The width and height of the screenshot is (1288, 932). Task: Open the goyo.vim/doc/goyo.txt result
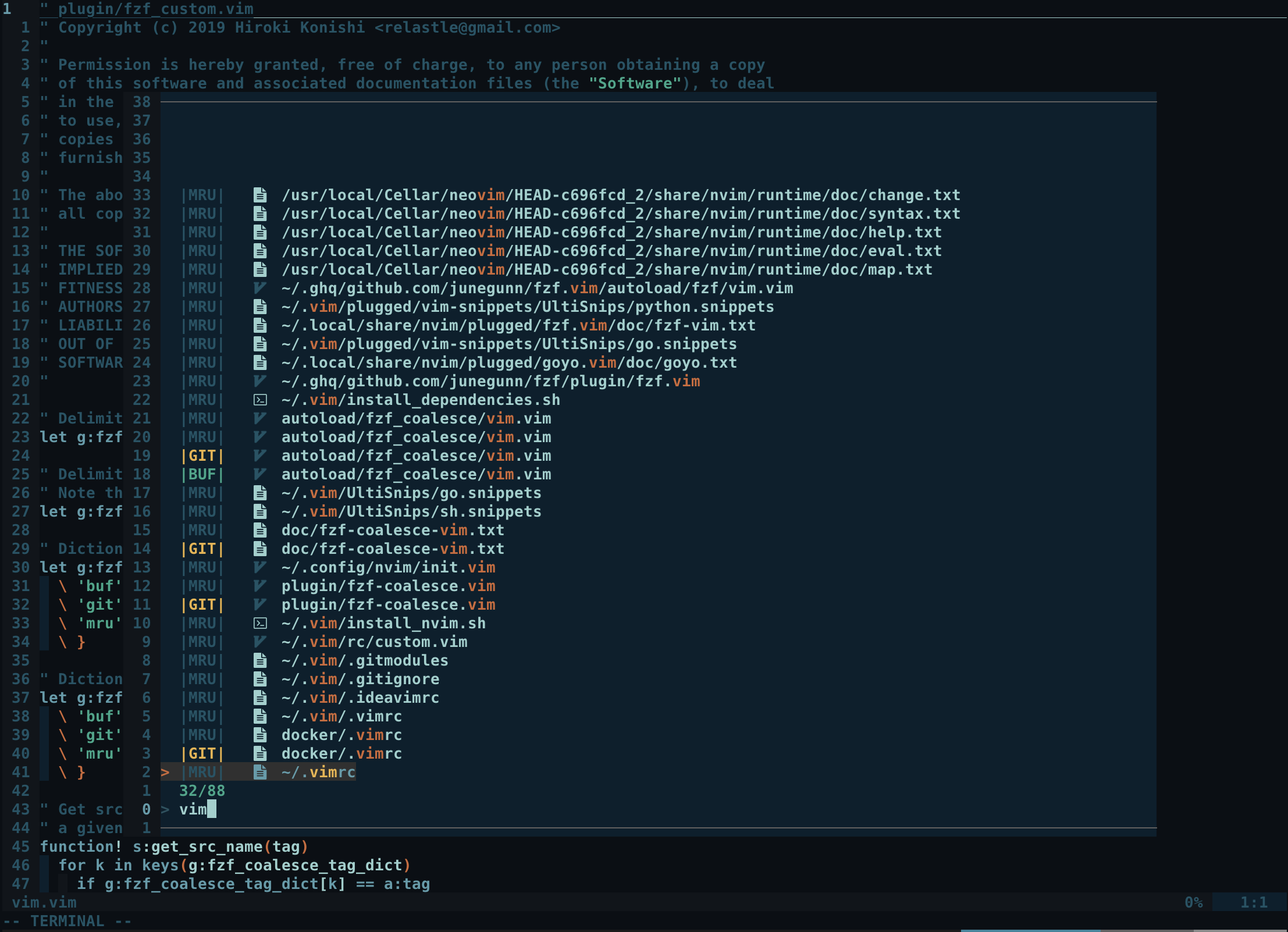(509, 362)
